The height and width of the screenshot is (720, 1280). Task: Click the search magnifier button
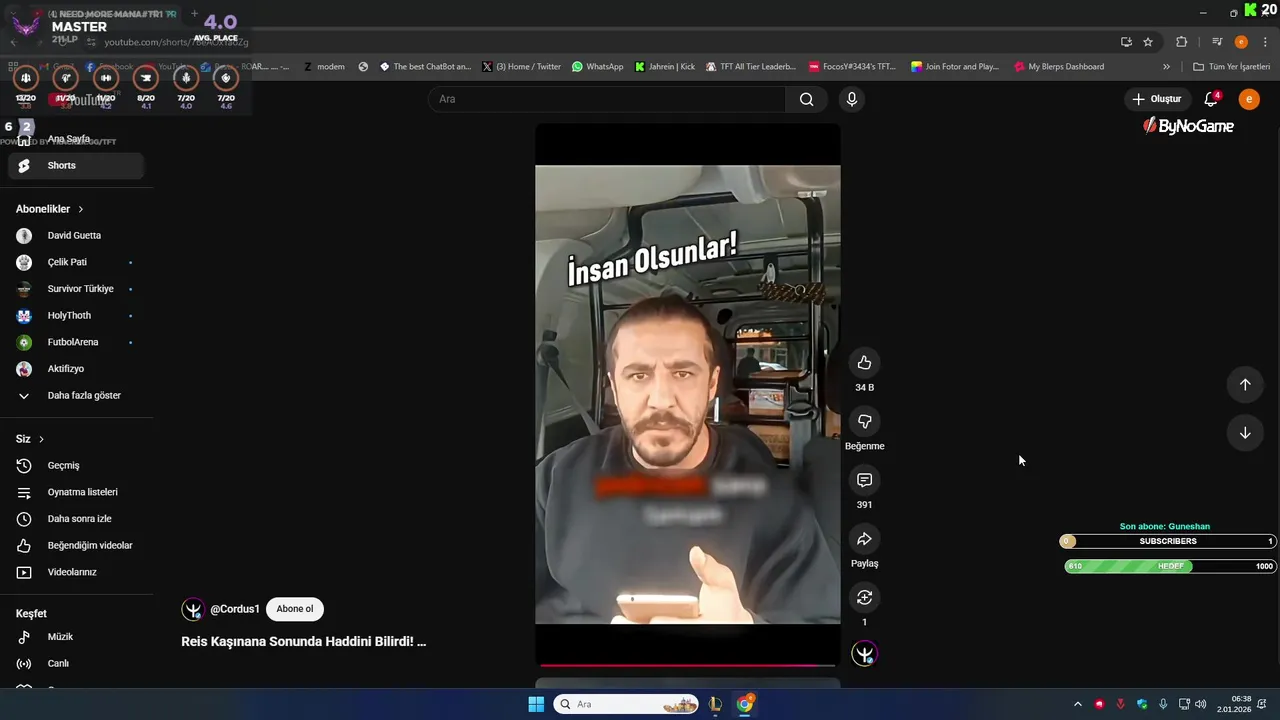tap(806, 99)
